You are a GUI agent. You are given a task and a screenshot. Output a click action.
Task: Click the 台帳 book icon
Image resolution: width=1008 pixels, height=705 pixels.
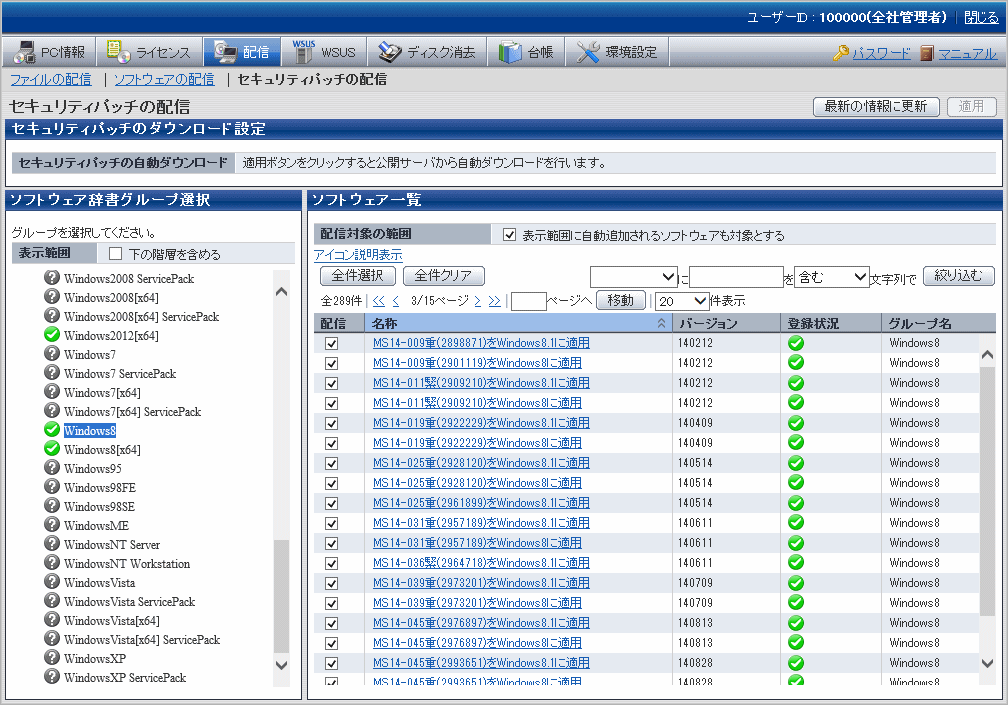coord(510,52)
